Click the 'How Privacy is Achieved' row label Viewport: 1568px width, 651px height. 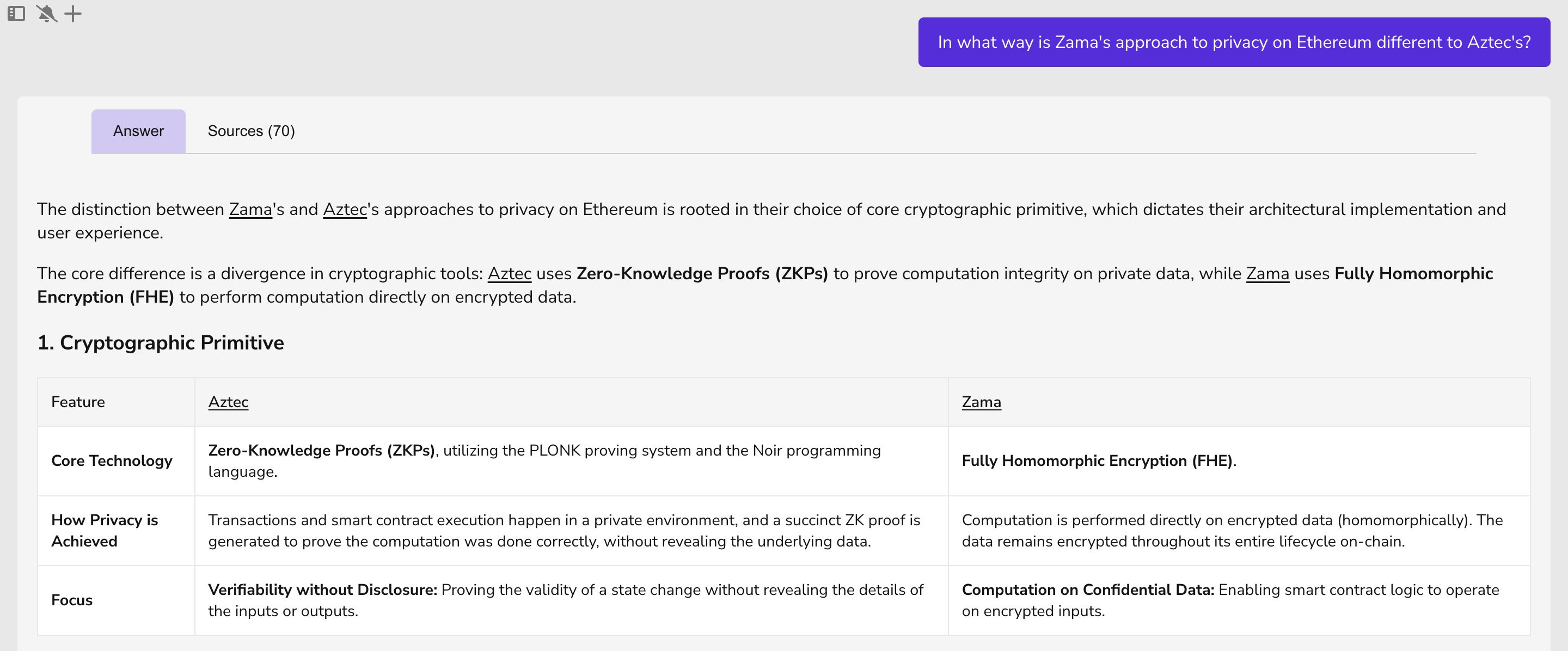[x=104, y=531]
